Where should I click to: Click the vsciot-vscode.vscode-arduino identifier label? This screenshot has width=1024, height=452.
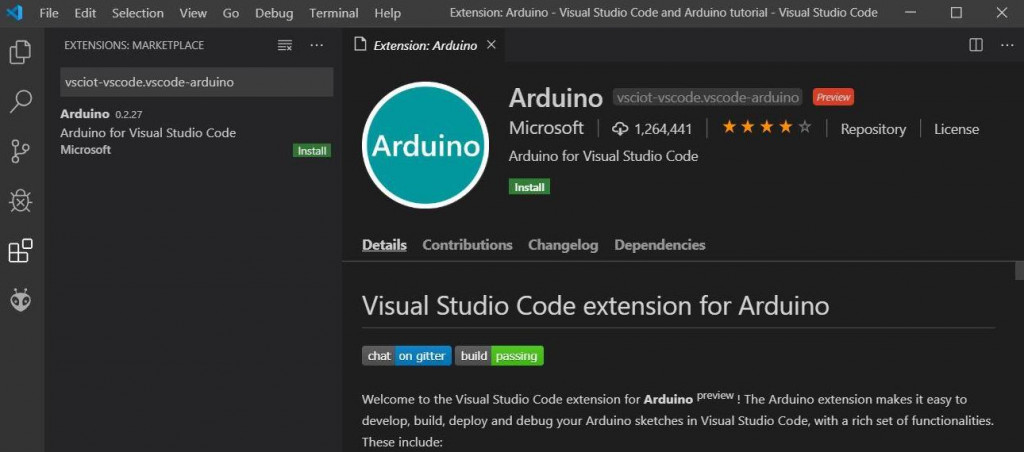pos(707,97)
